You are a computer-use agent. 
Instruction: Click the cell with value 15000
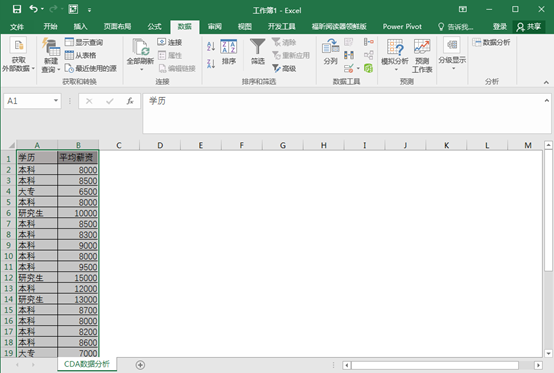coord(78,278)
